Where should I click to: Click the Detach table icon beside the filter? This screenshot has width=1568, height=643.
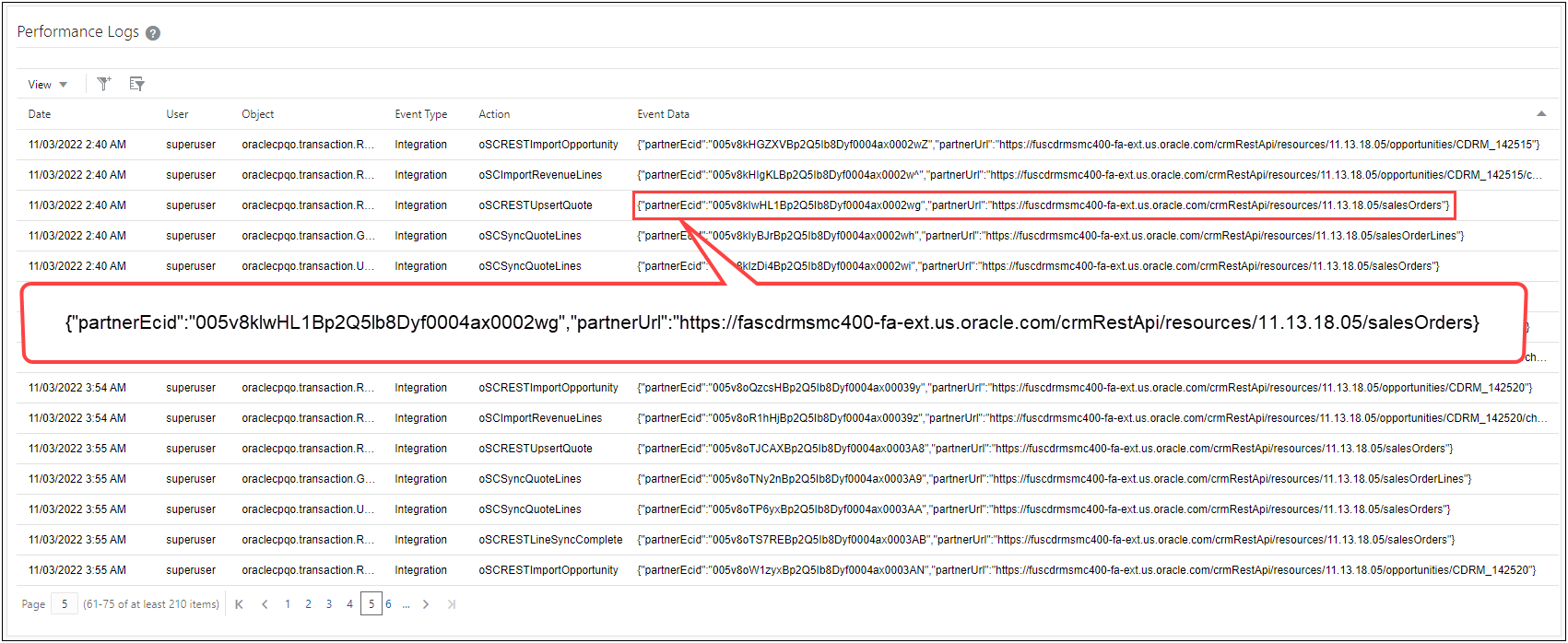(x=137, y=84)
